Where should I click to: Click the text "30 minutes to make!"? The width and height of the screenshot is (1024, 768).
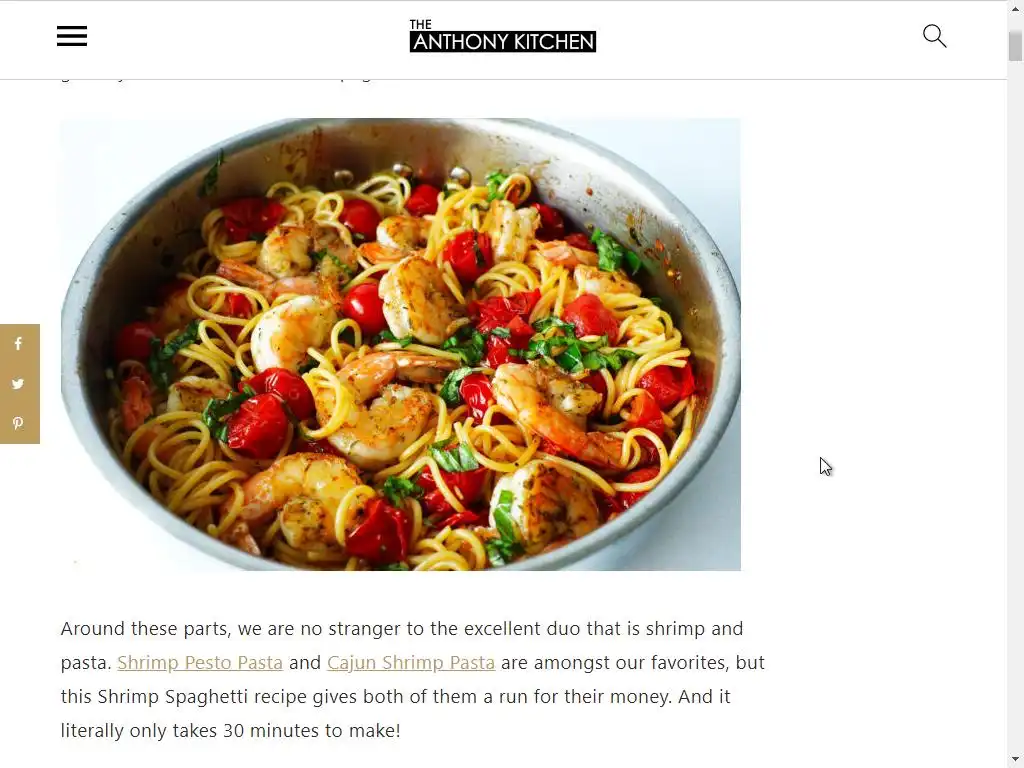tap(312, 730)
